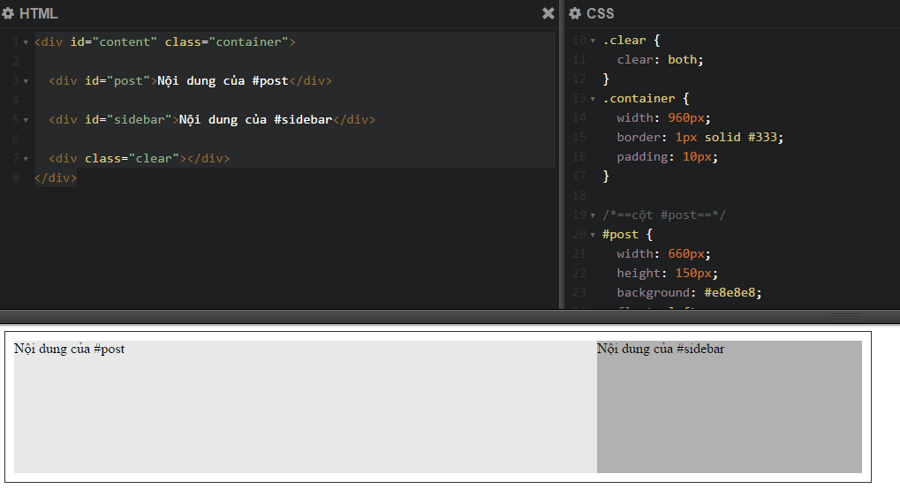The height and width of the screenshot is (504, 900).
Task: Collapse comment fold arrow on CSS line 19
Action: 593,216
